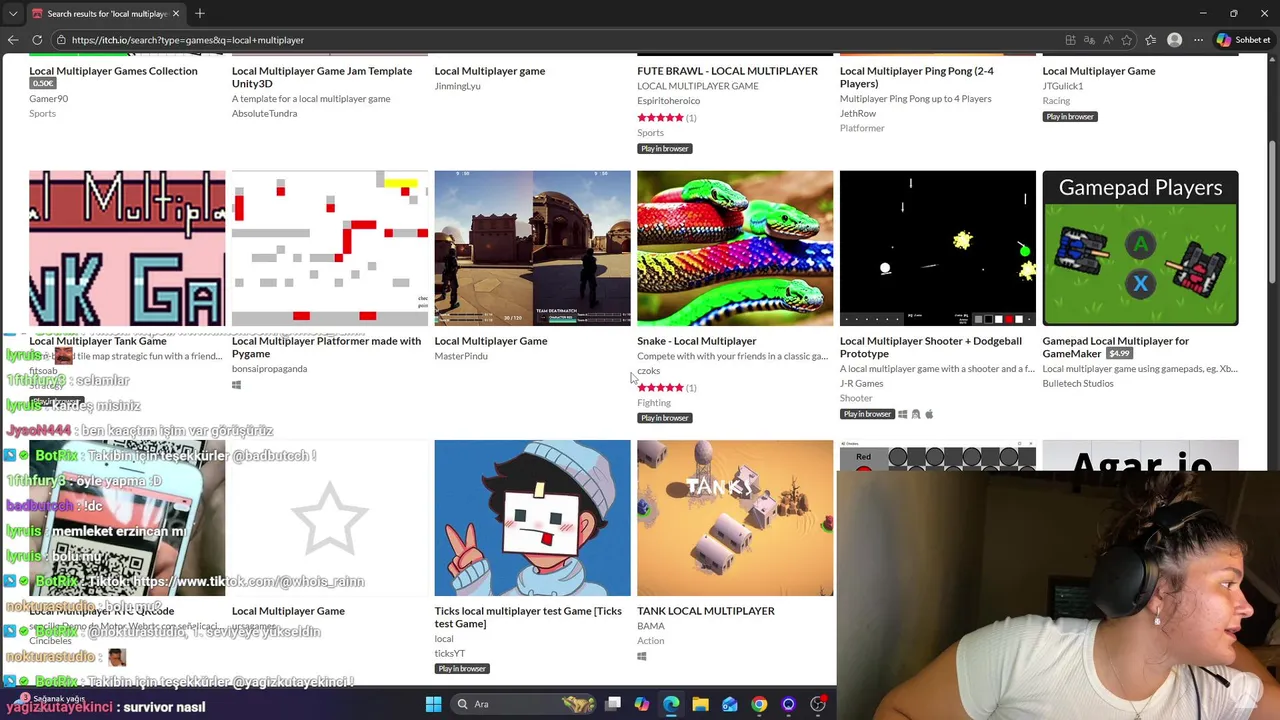Open the Copilot Sohbet et button

click(x=1243, y=40)
